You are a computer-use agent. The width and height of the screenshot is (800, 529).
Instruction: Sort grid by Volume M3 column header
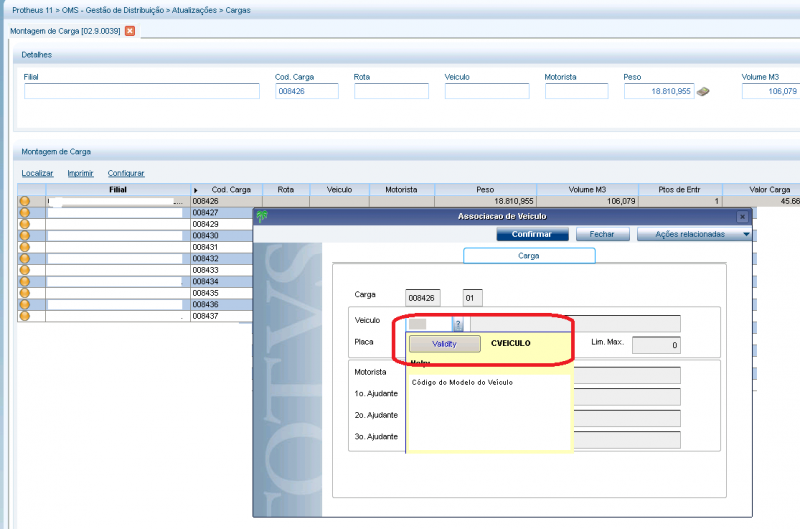tap(587, 190)
